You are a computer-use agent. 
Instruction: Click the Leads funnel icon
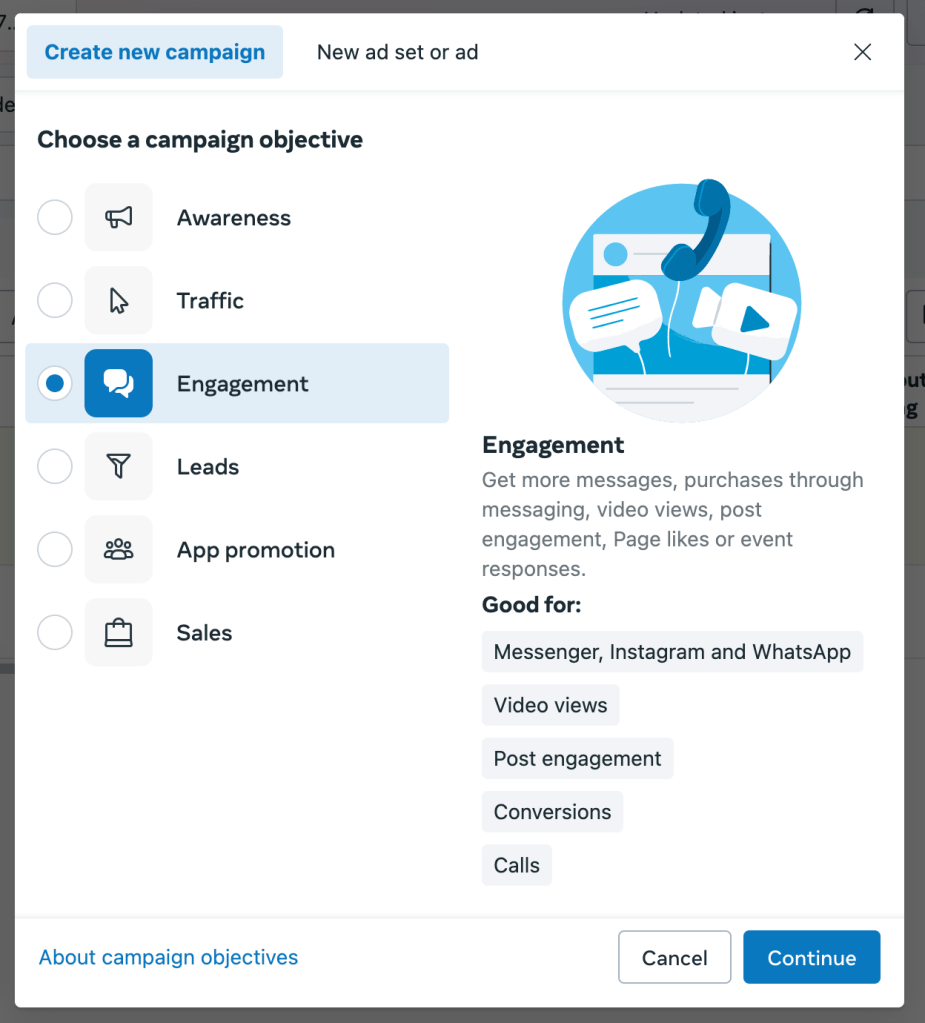119,466
